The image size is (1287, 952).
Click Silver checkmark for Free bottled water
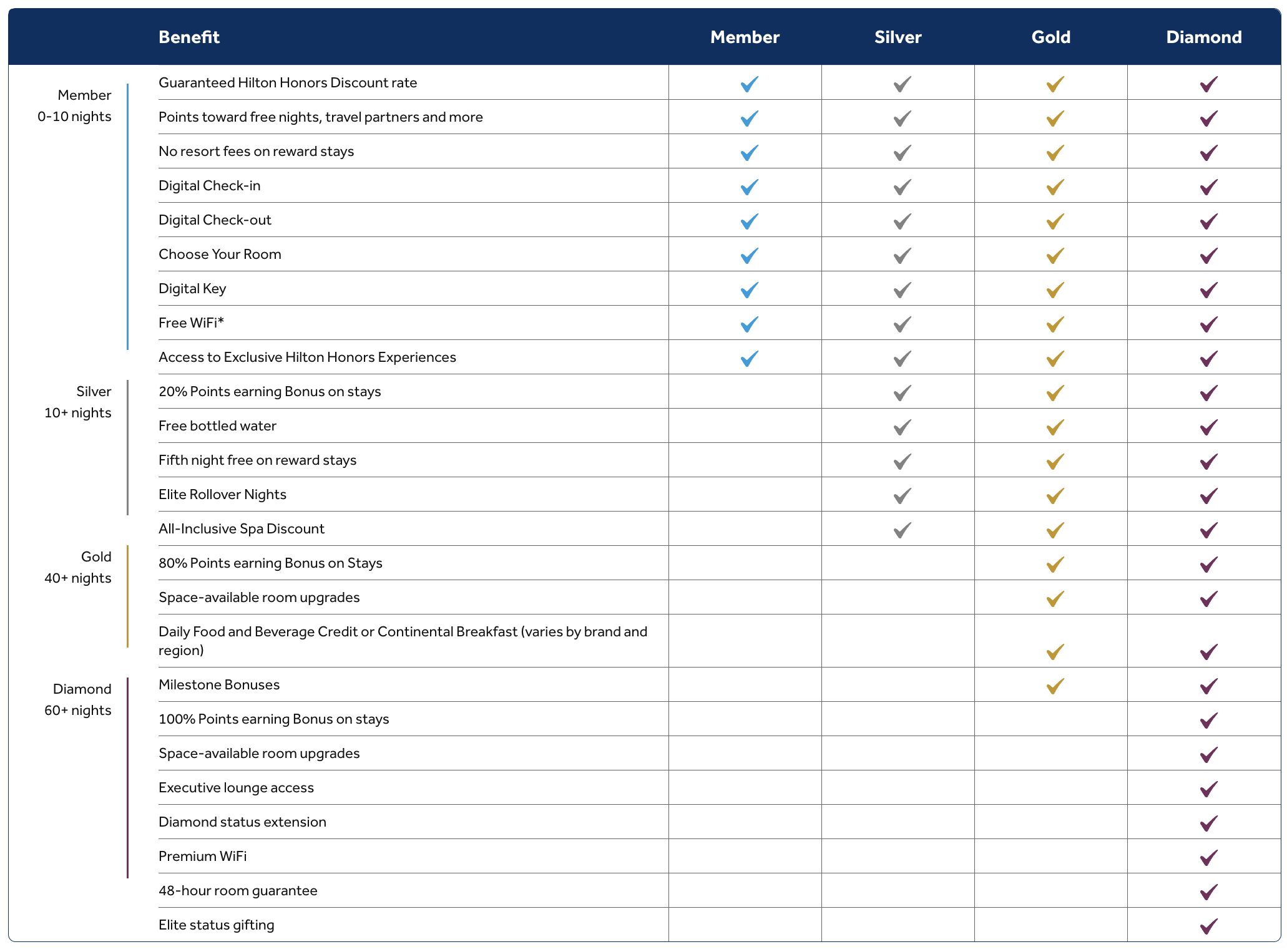click(902, 427)
